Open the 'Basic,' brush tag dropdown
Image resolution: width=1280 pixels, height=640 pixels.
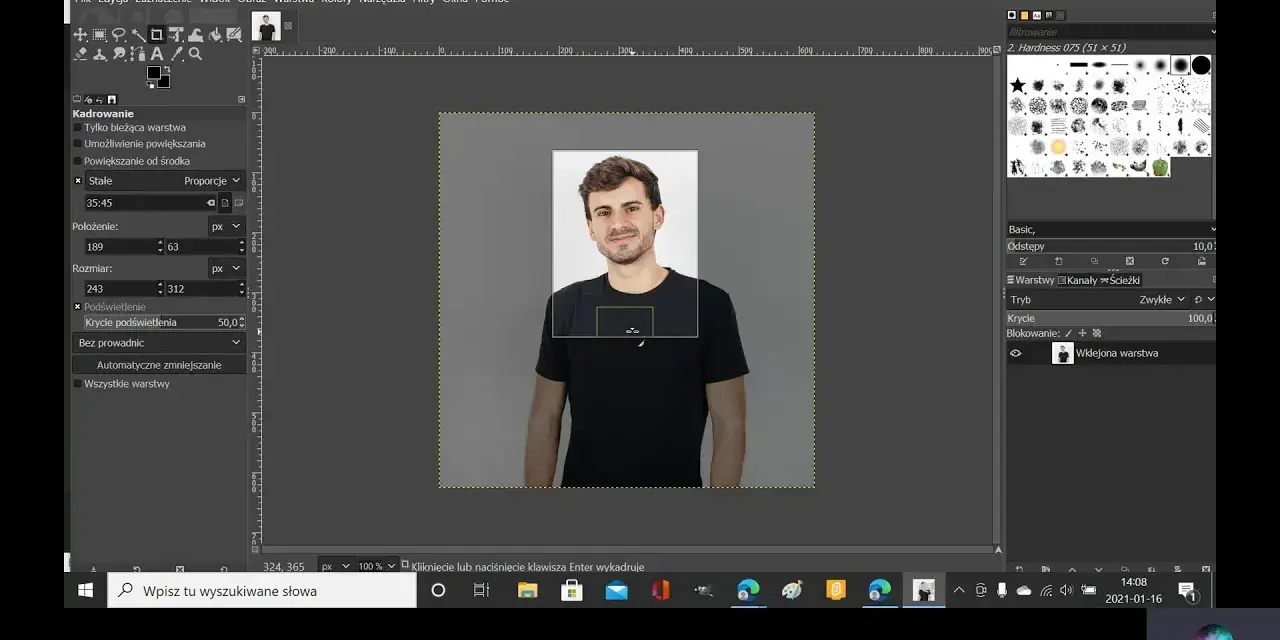(x=1111, y=230)
